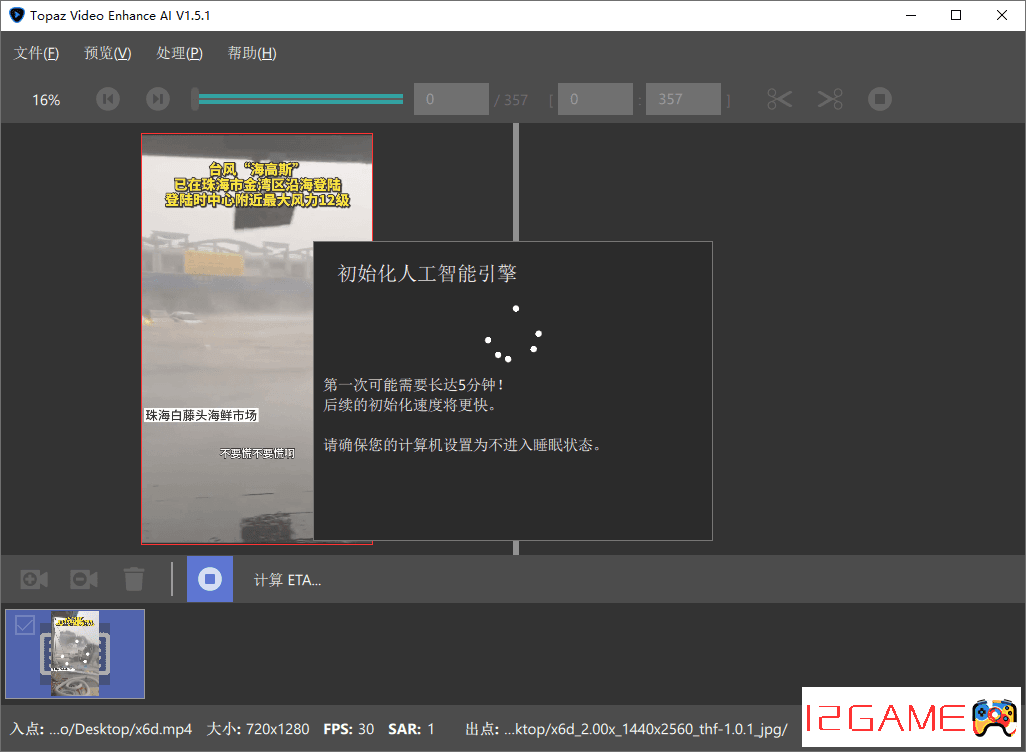Click the 初始化人工智能引擎 dialog title
Viewport: 1026px width, 752px height.
point(427,274)
